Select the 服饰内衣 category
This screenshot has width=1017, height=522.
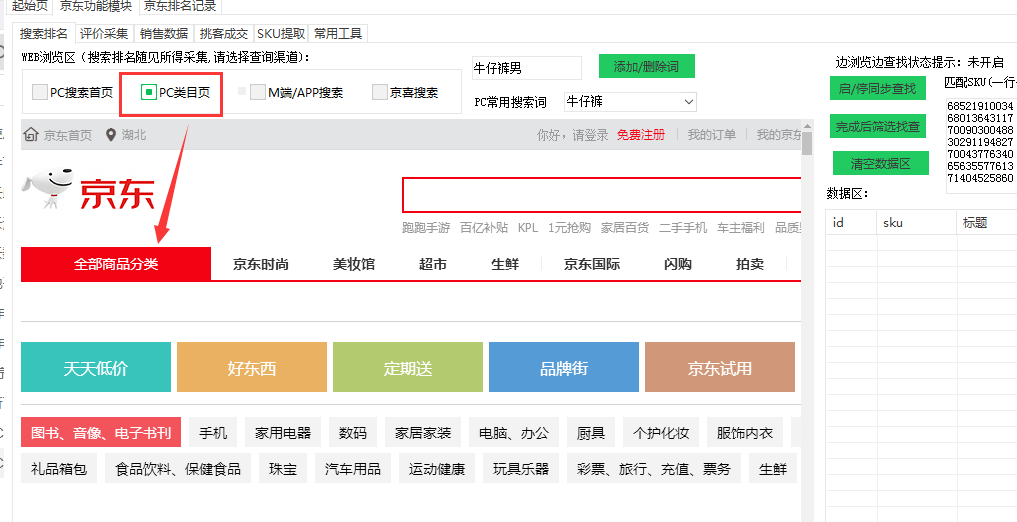(745, 433)
